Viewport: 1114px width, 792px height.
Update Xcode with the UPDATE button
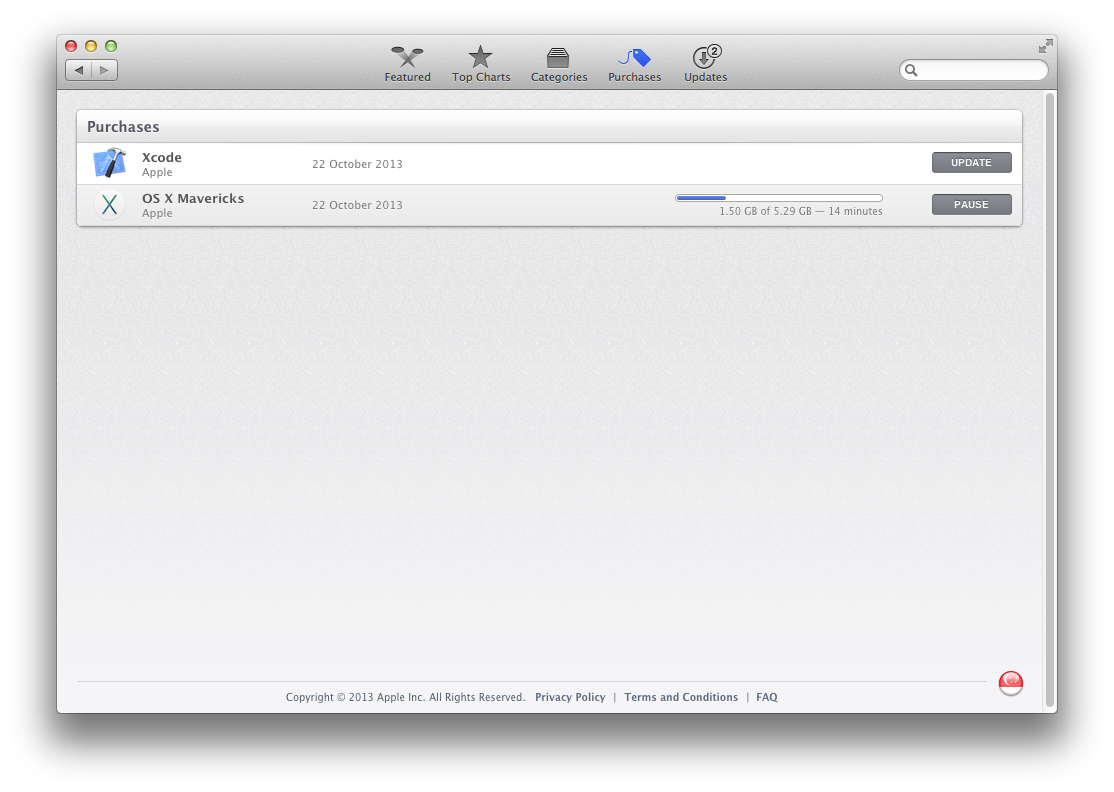click(x=971, y=163)
